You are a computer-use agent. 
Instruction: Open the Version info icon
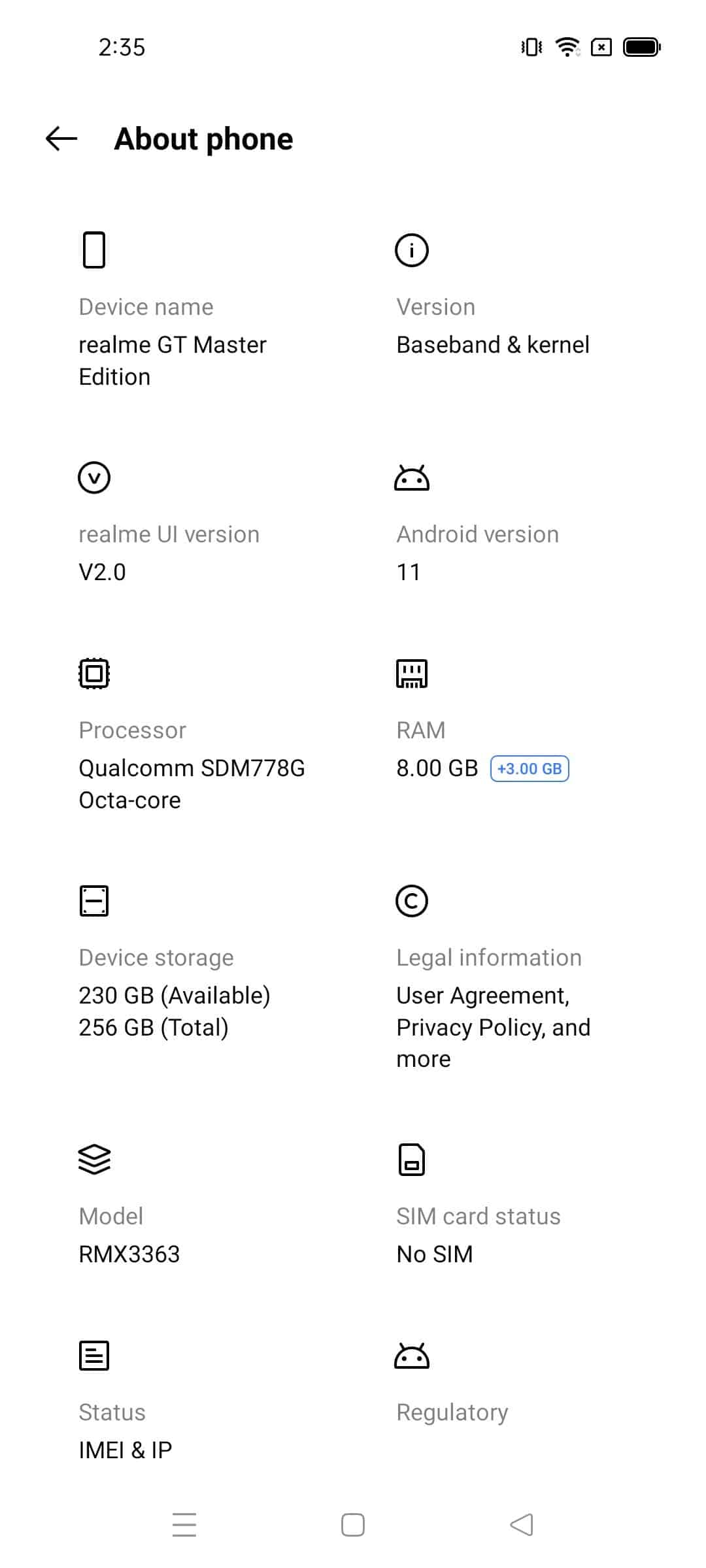[412, 250]
